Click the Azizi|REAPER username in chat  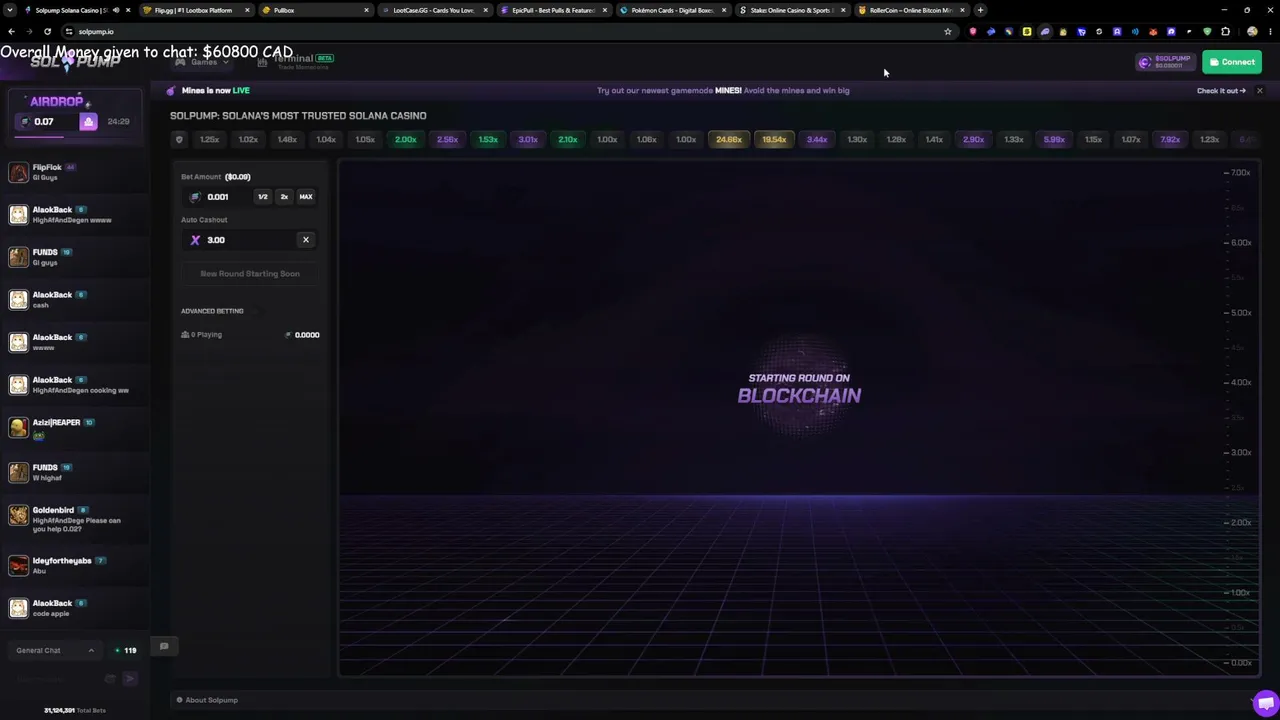coord(56,423)
